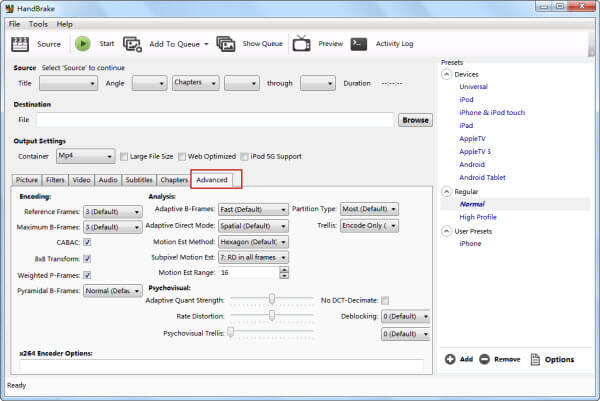
Task: Open the first Deblocking dropdown
Action: point(406,316)
